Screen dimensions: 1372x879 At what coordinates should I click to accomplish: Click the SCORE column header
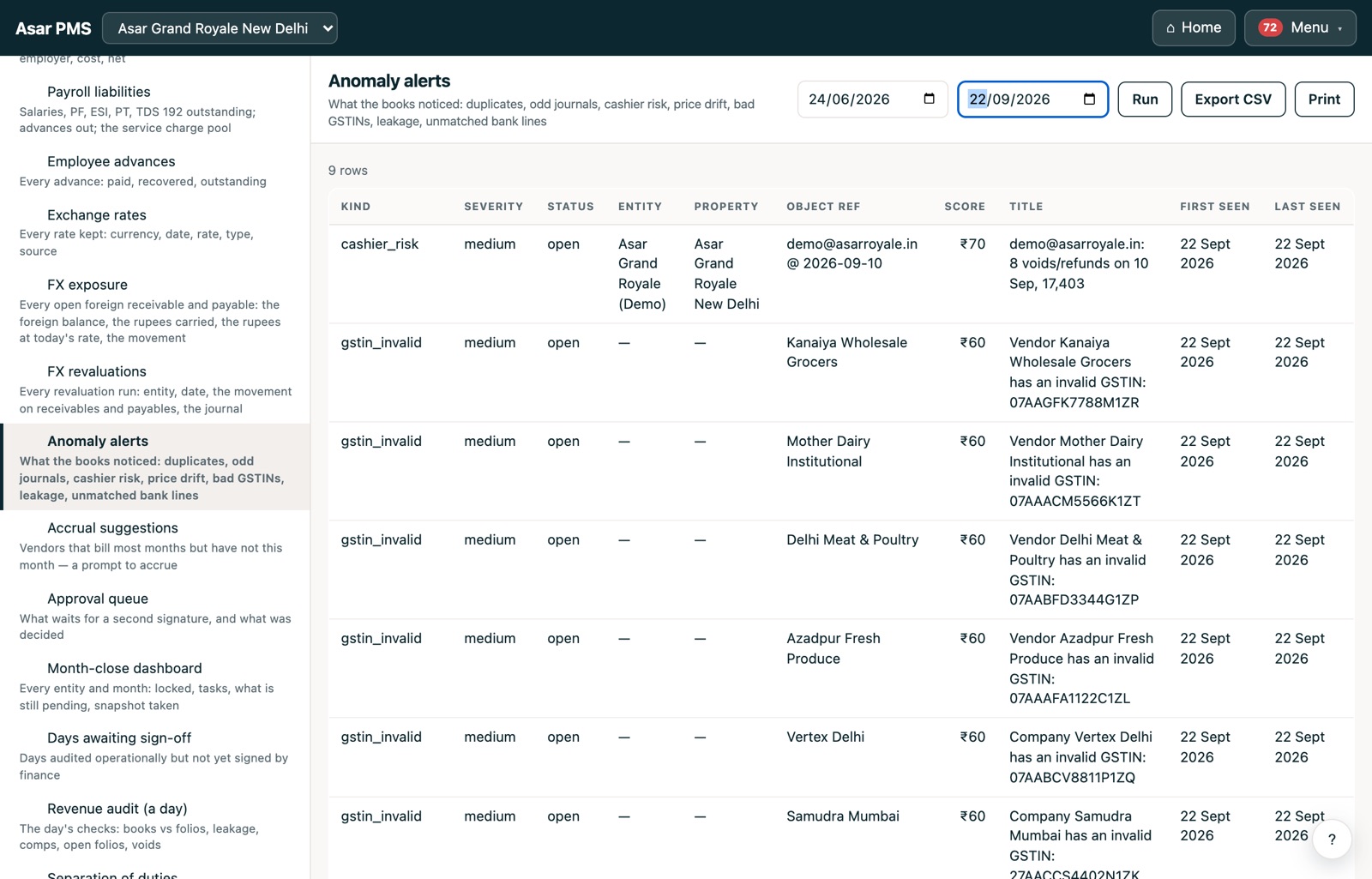coord(965,207)
